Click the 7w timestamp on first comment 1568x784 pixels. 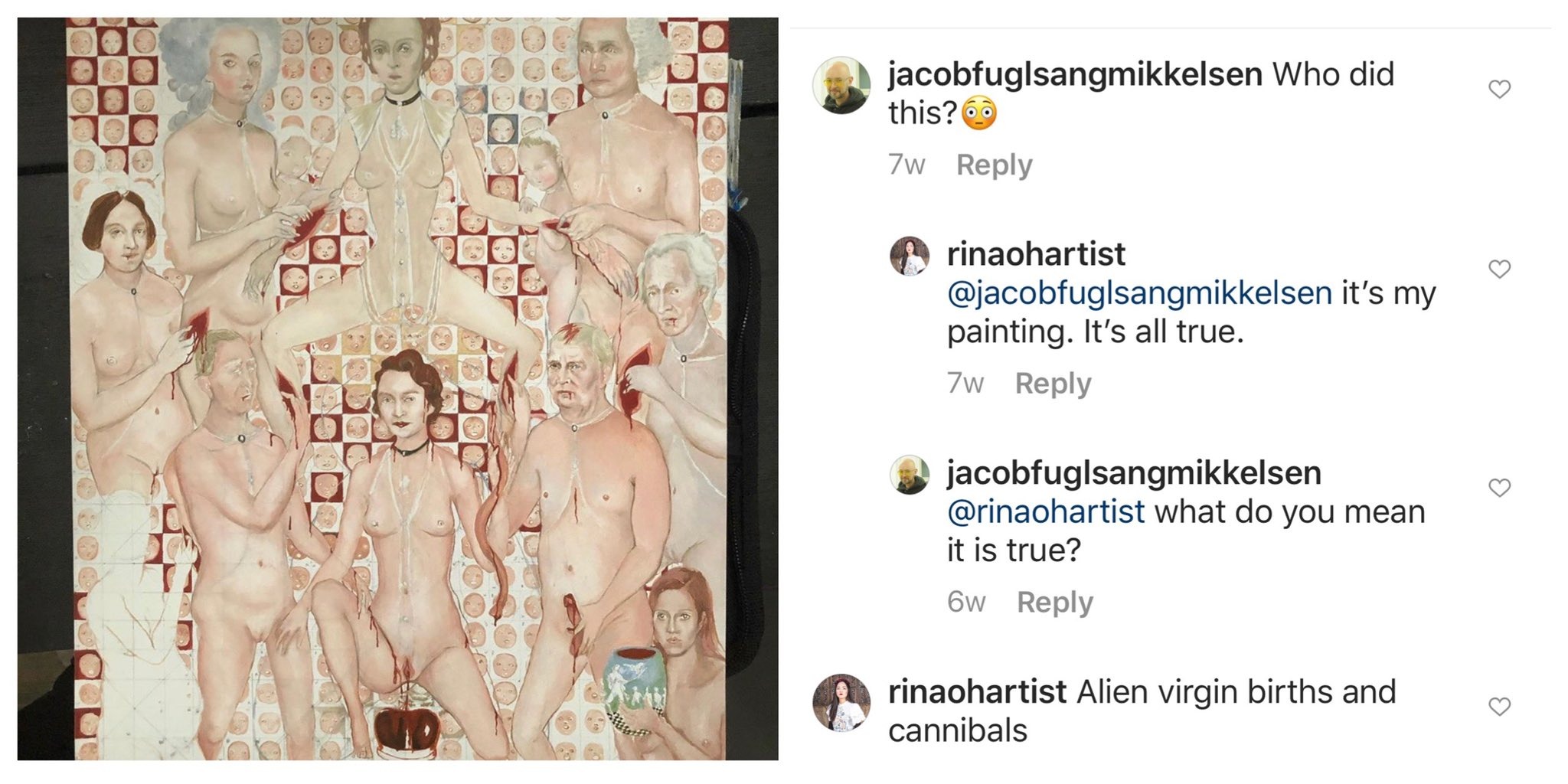[x=906, y=165]
